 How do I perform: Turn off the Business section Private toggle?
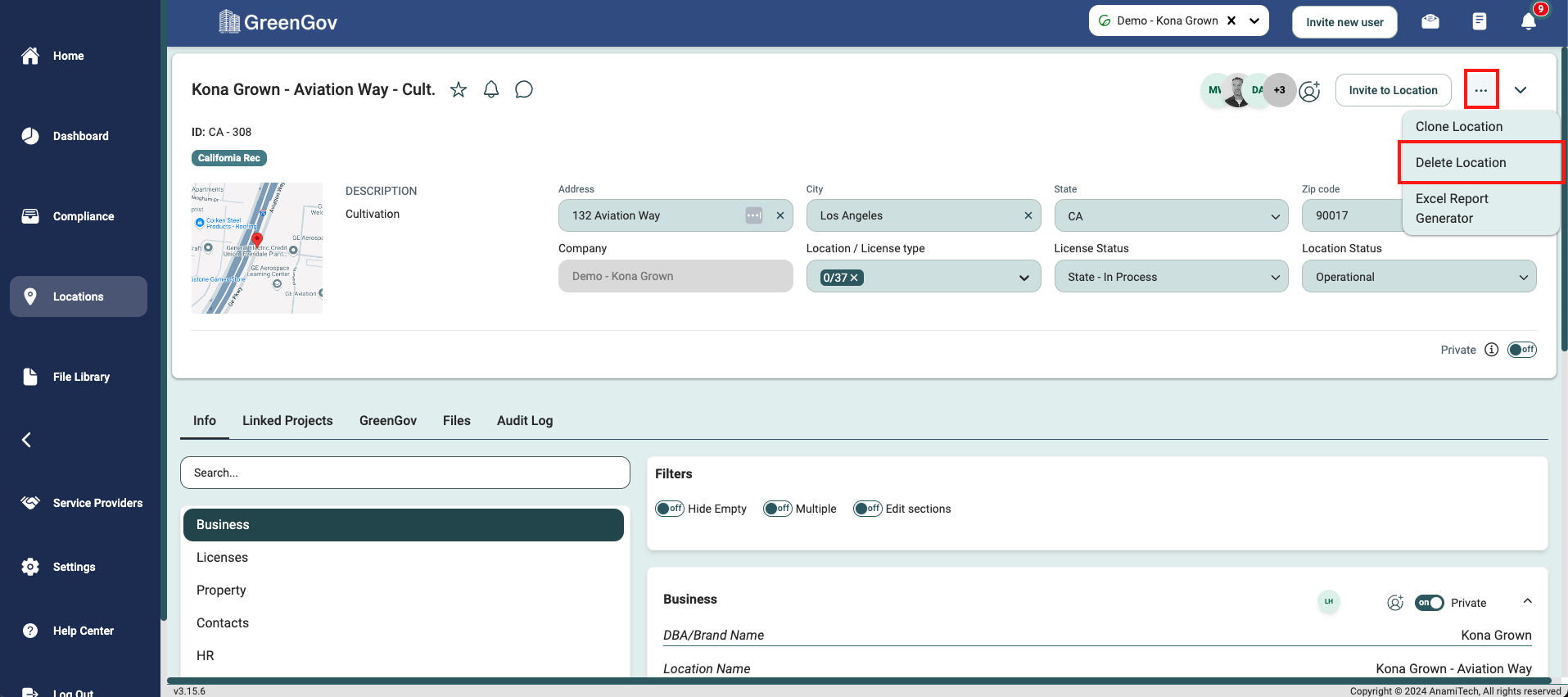[x=1429, y=603]
